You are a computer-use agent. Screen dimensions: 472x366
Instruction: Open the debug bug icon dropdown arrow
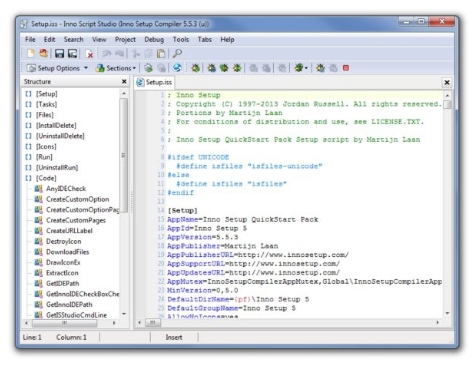coord(306,68)
